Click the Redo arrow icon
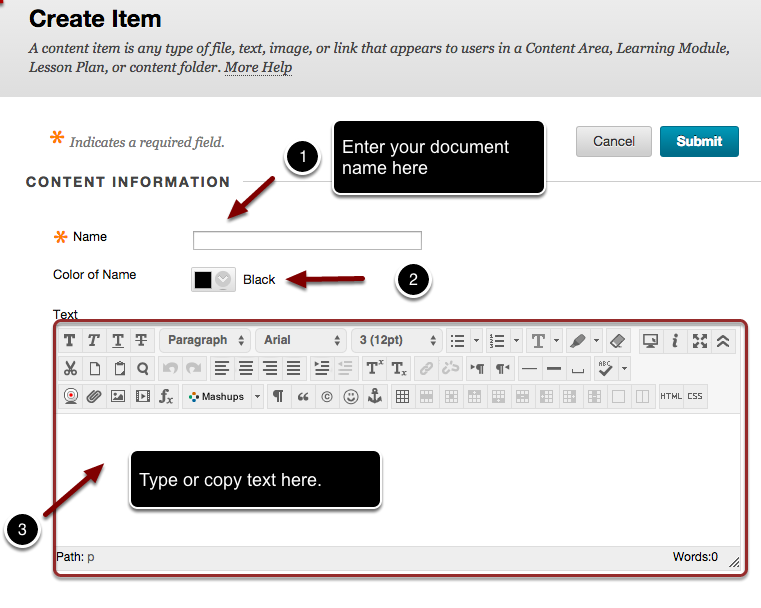The image size is (761, 608). [194, 369]
